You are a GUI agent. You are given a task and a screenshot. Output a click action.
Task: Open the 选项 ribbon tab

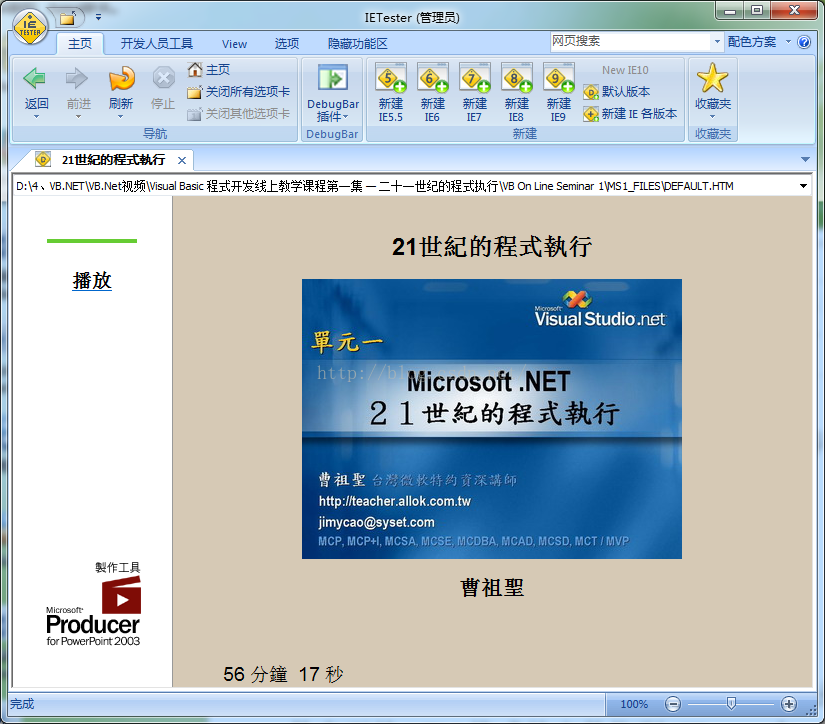[287, 44]
